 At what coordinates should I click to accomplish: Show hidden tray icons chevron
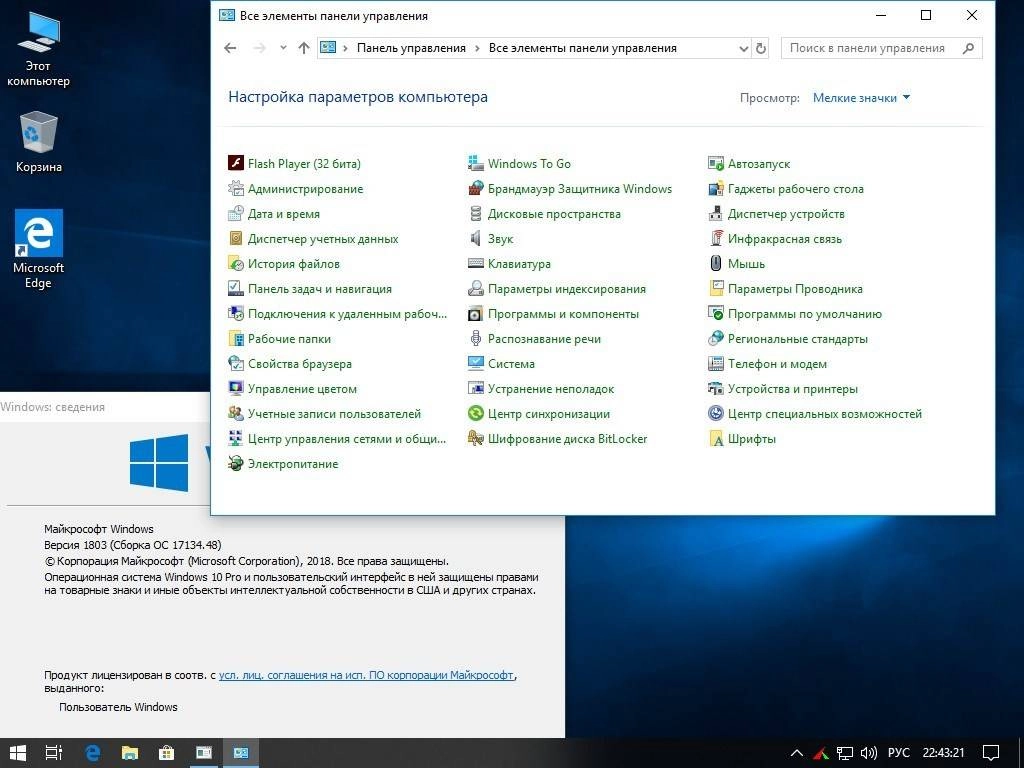(797, 753)
